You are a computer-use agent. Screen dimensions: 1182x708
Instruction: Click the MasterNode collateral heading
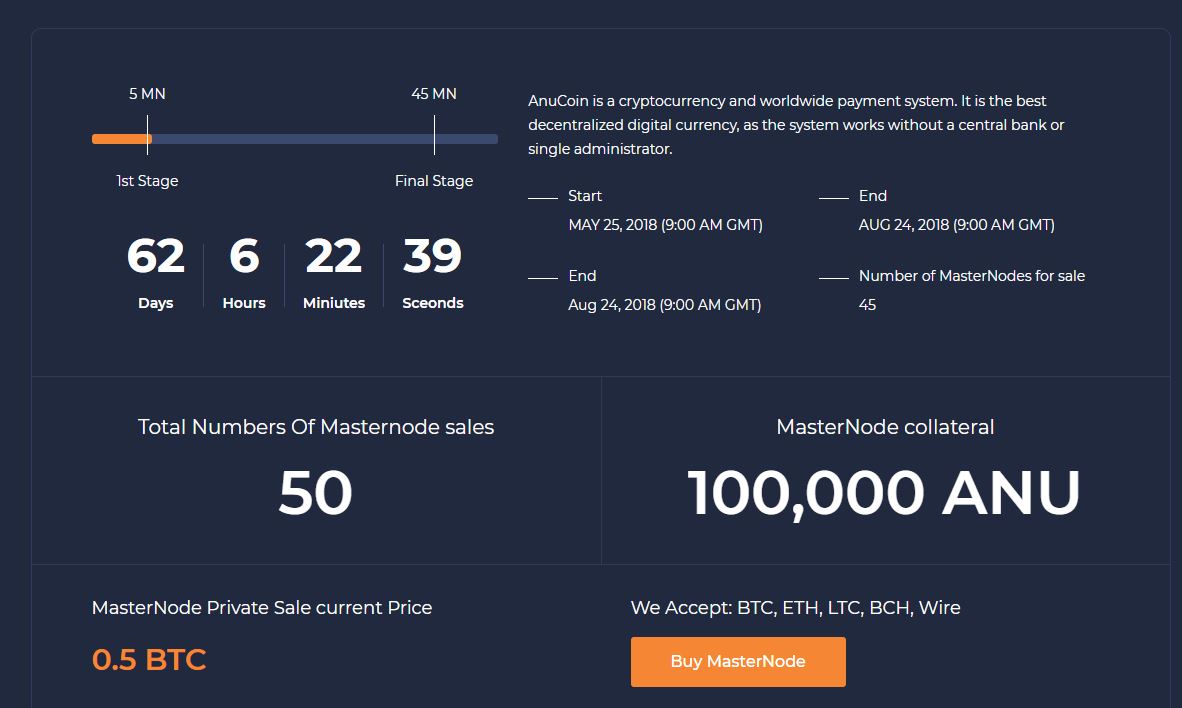885,427
